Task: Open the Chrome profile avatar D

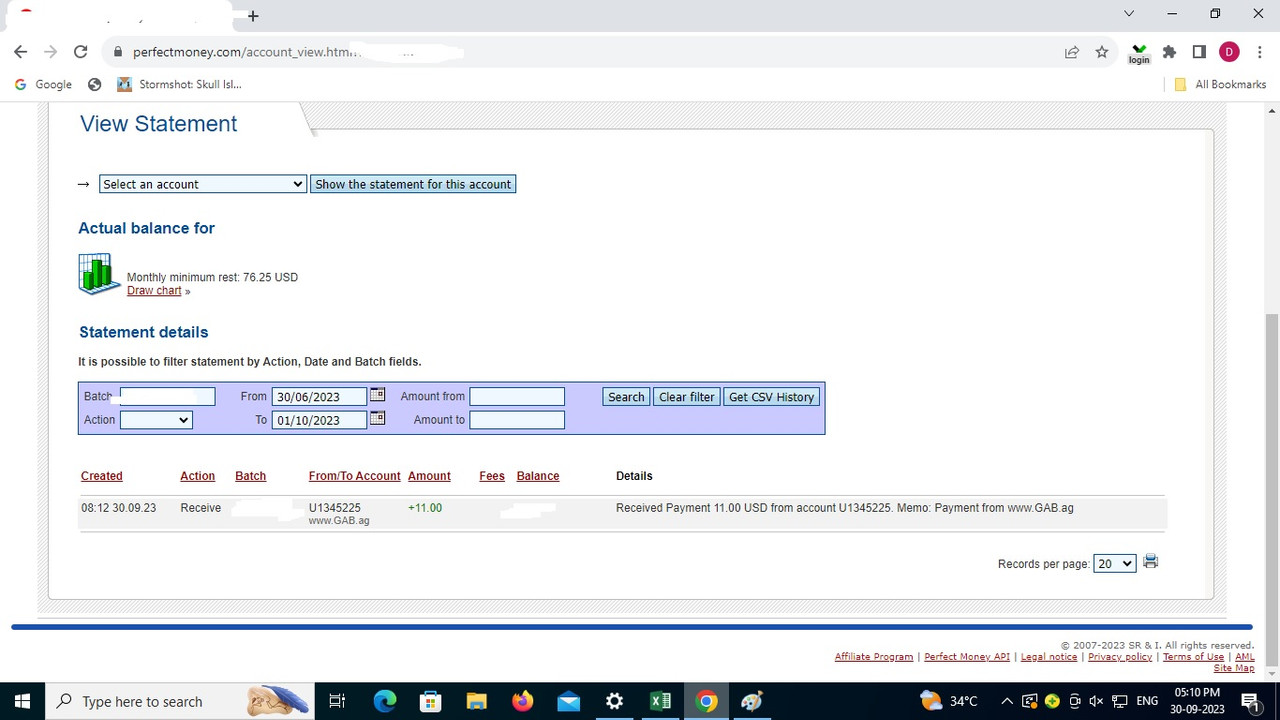Action: point(1229,52)
